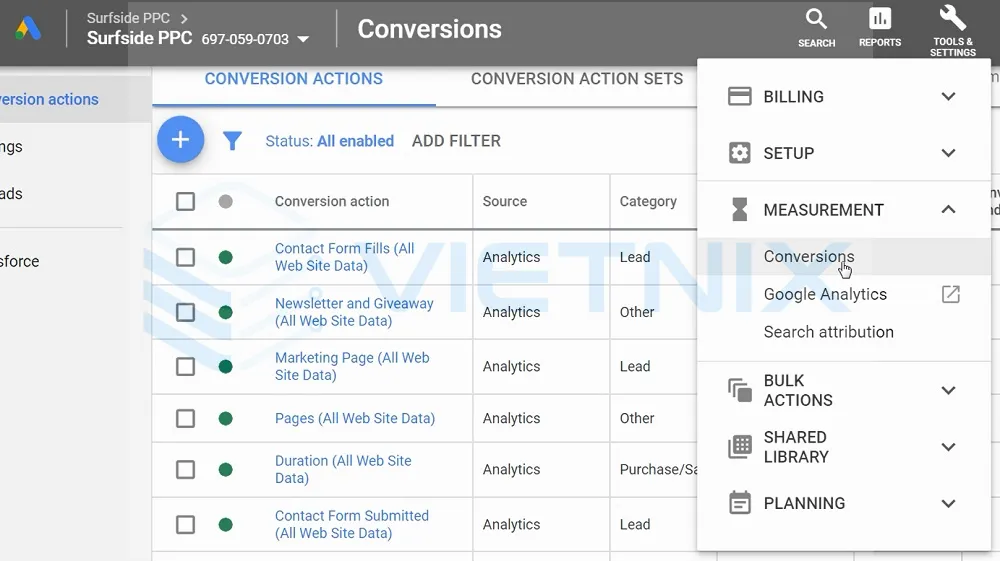
Task: Open the Setup menu heading
Action: [789, 153]
